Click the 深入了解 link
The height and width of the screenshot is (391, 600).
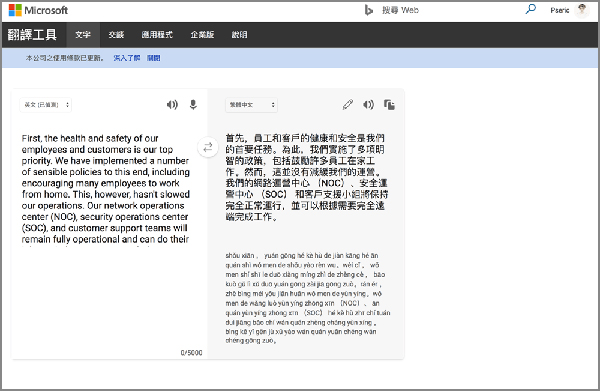pos(127,58)
